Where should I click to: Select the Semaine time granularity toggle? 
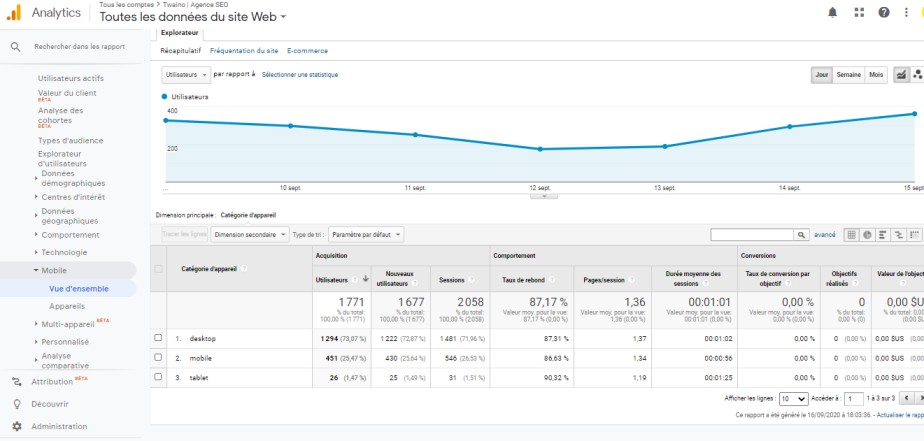848,75
